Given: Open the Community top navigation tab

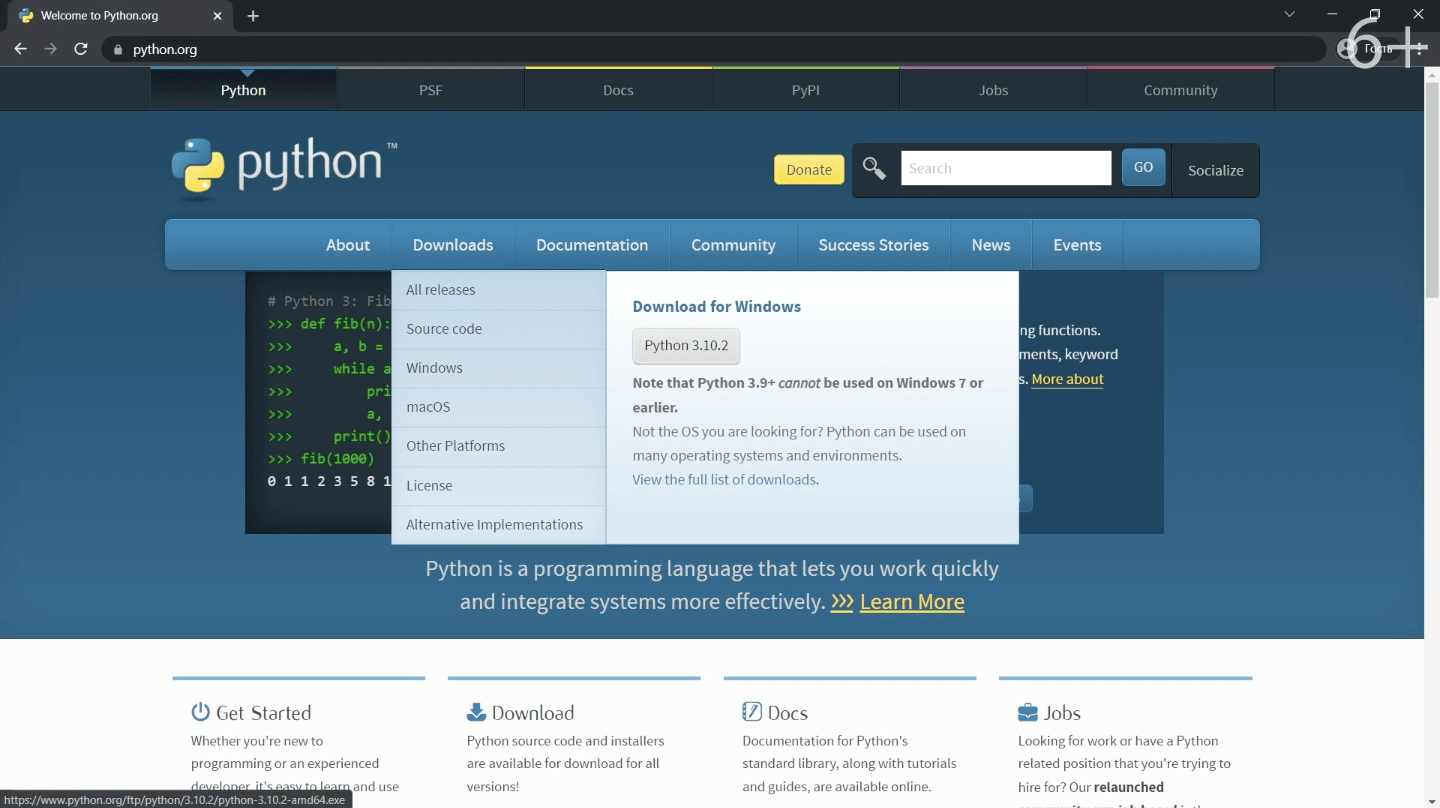Looking at the screenshot, I should pos(1181,90).
